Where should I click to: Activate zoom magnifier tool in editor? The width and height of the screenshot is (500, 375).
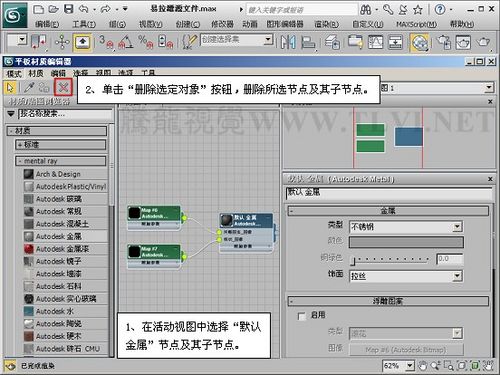tap(435, 366)
